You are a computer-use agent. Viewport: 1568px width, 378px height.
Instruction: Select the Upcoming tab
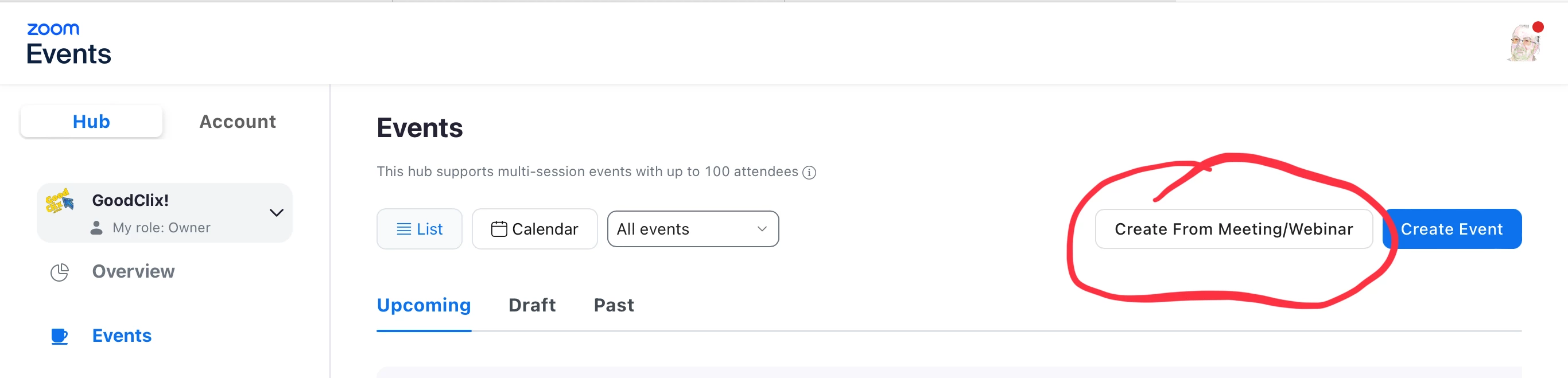point(424,305)
